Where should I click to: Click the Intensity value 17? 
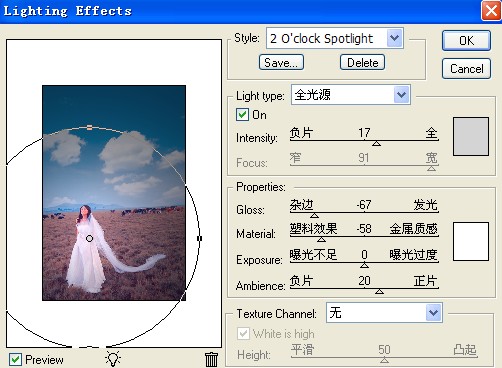(x=364, y=133)
